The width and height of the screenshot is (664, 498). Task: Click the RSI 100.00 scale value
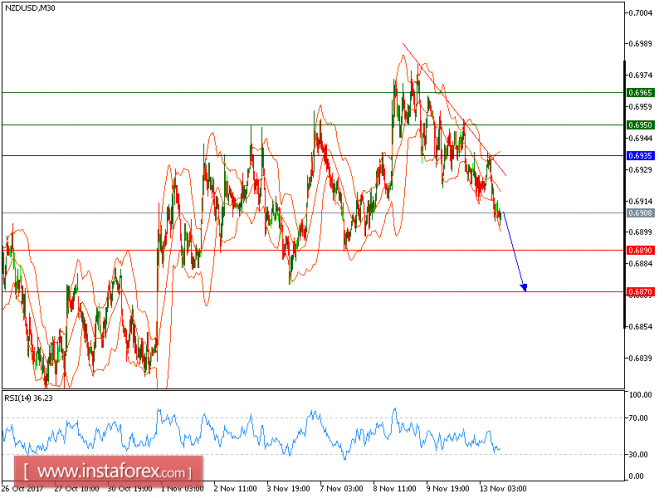641,395
